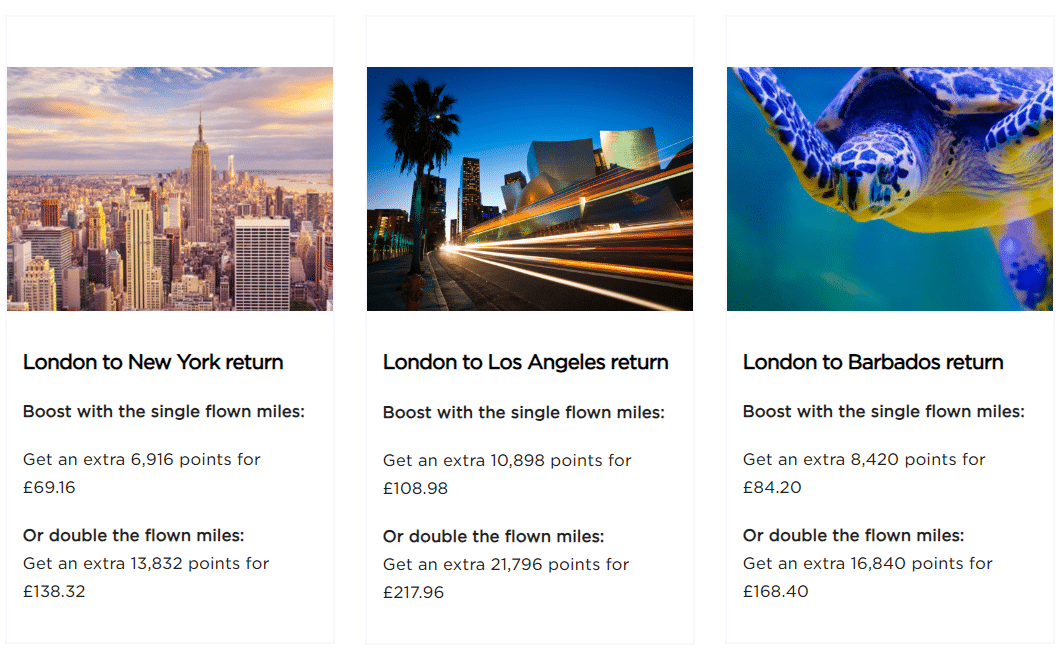Image resolution: width=1061 pixels, height=659 pixels.
Task: Click Los Angeles card's single flown miles heading
Action: (x=524, y=412)
